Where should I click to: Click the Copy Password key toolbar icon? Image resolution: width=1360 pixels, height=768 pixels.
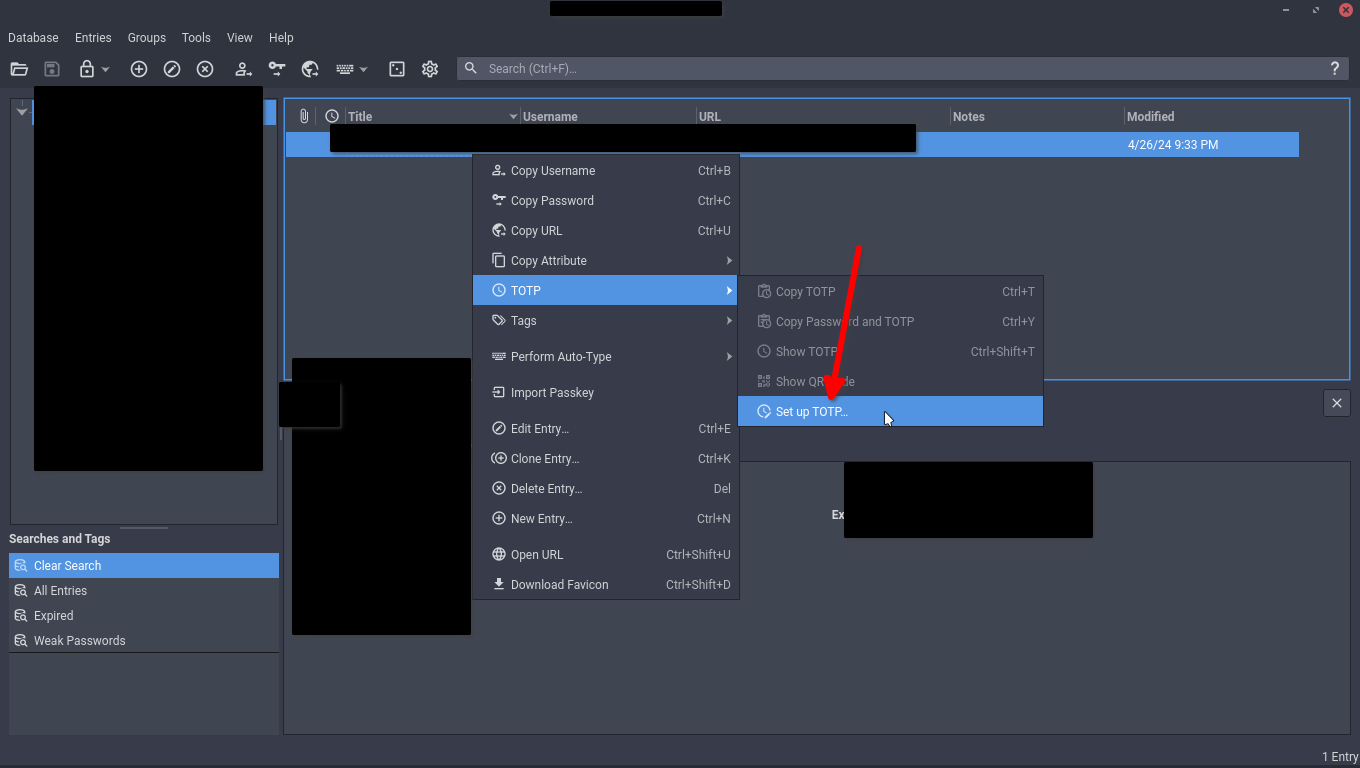tap(277, 69)
